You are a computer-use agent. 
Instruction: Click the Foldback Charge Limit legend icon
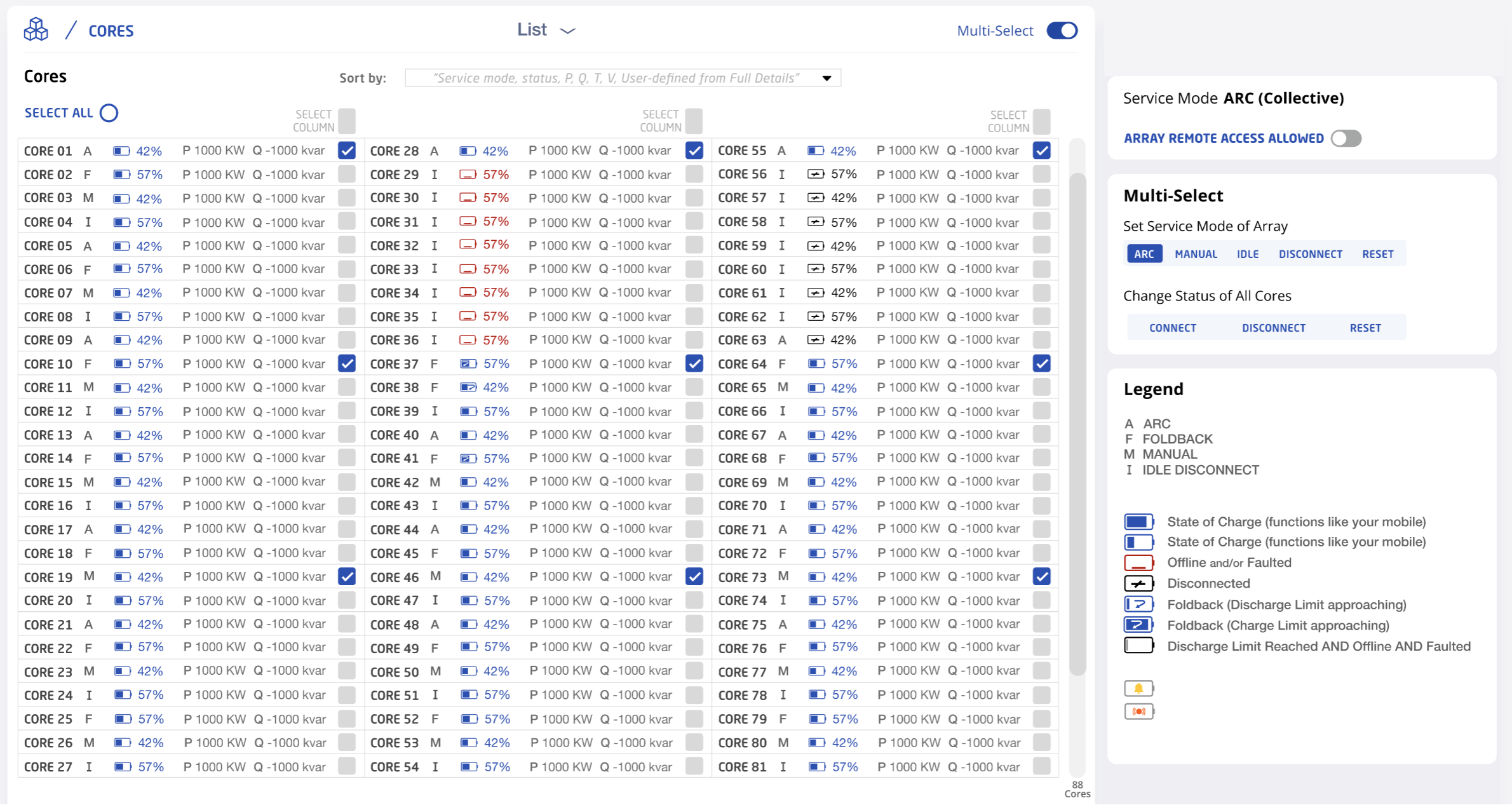tap(1138, 625)
